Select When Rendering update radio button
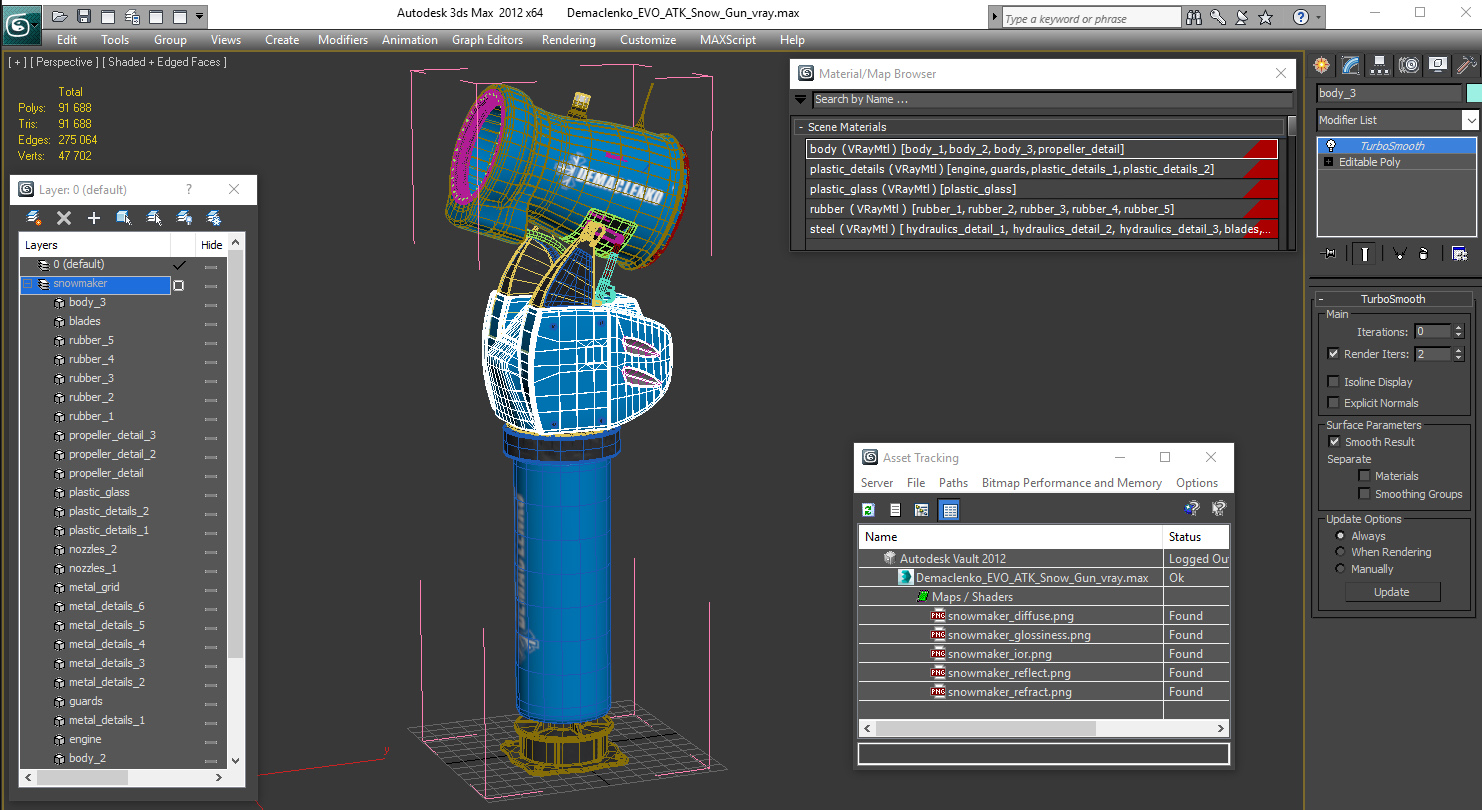The width and height of the screenshot is (1482, 810). coord(1340,552)
